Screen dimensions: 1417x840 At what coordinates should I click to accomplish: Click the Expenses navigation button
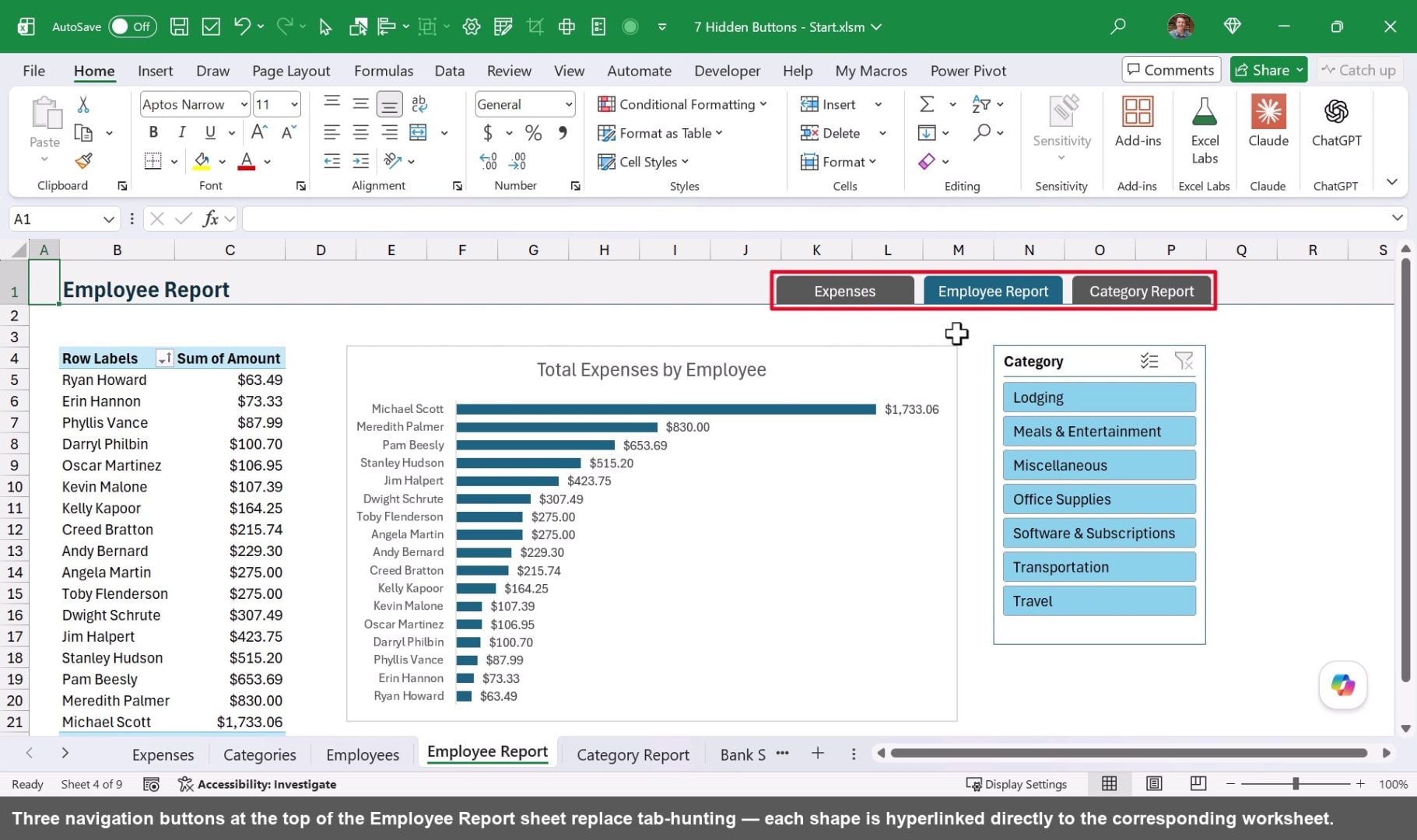pos(844,291)
